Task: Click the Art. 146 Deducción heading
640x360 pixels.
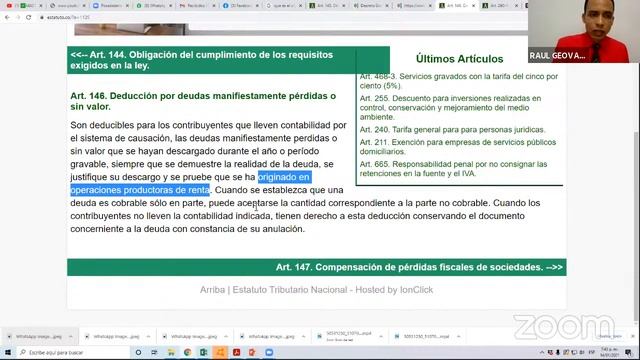Action: click(x=203, y=101)
